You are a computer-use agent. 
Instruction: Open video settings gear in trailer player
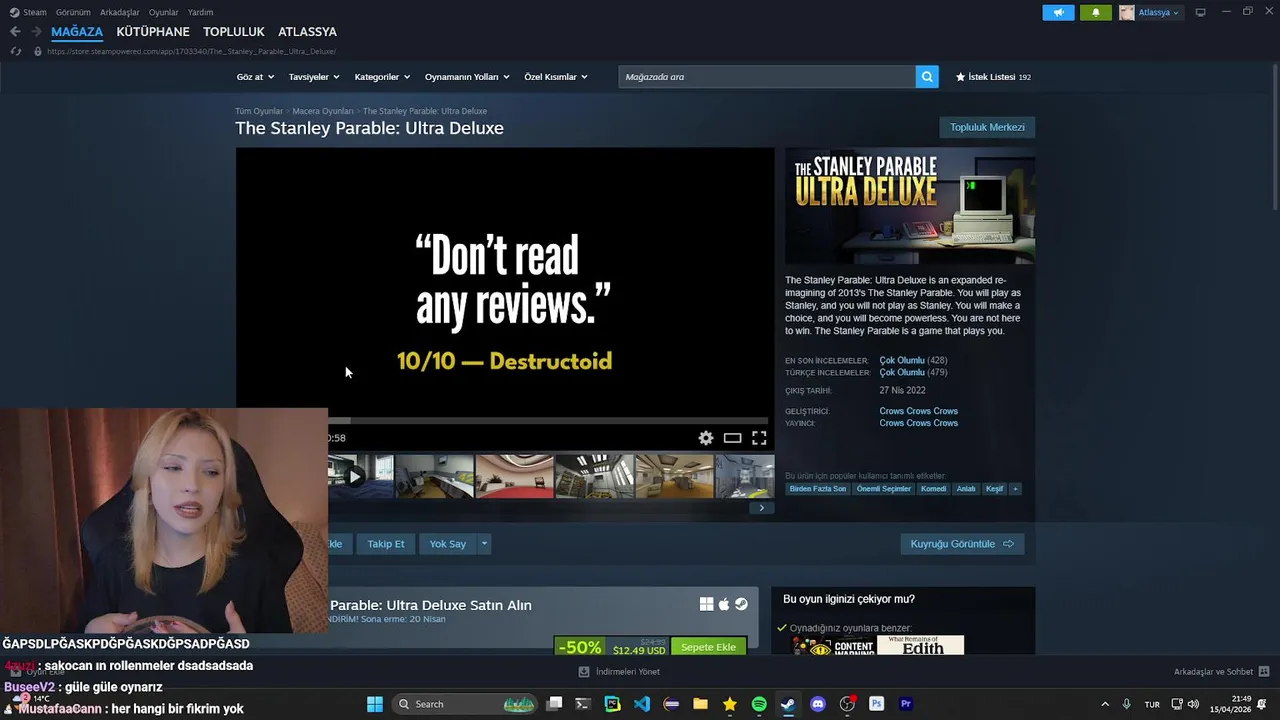(x=706, y=438)
